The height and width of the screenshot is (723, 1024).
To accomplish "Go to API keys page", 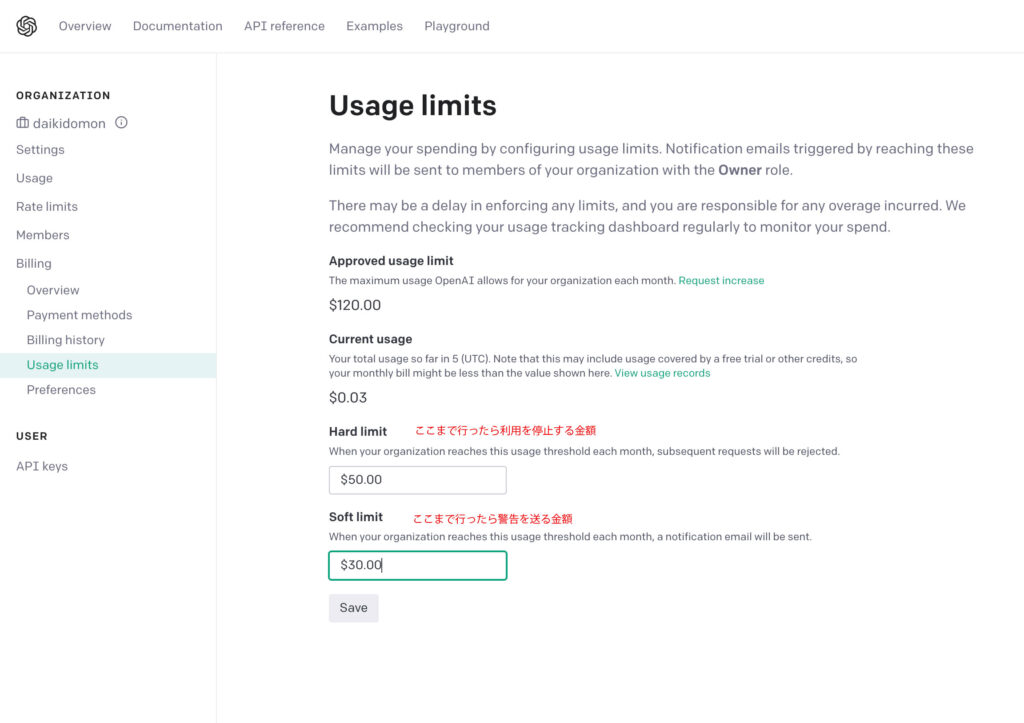I will [42, 466].
